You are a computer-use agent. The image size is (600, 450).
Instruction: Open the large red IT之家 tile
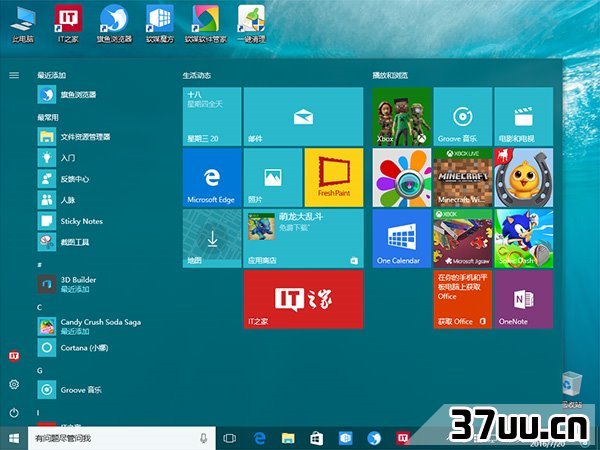(x=303, y=299)
